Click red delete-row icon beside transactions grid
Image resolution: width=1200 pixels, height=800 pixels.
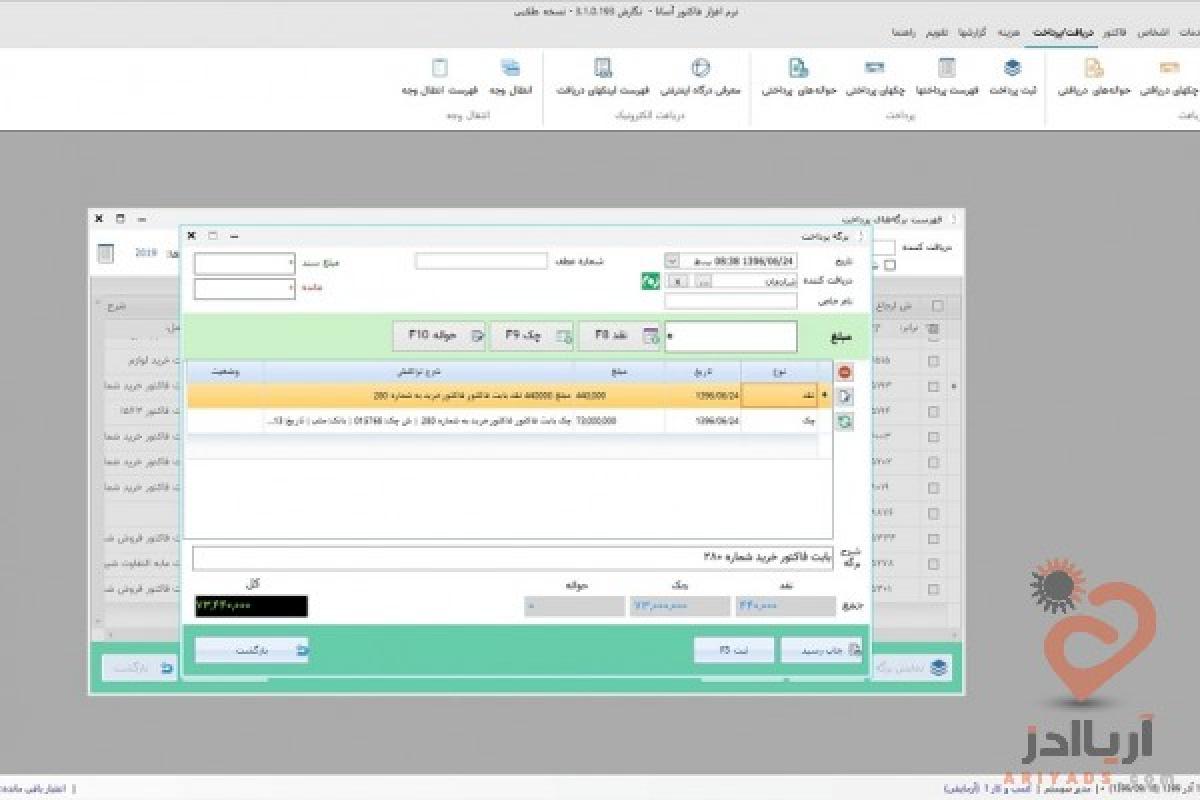[x=845, y=372]
